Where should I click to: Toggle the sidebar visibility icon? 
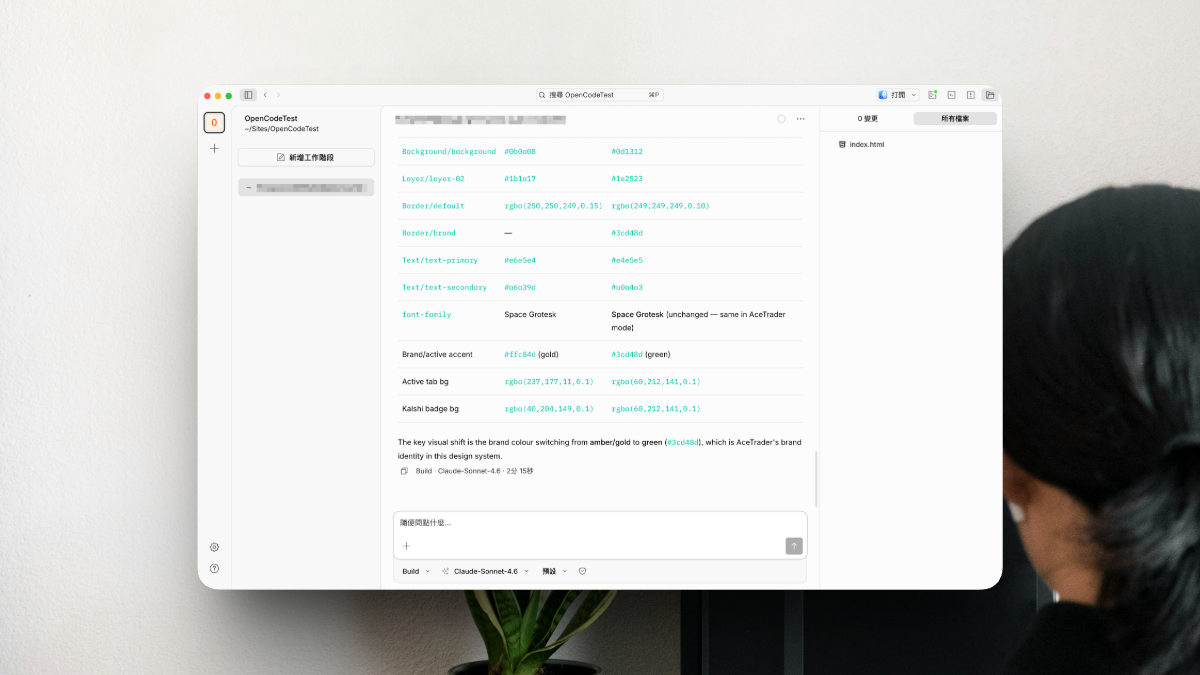(248, 94)
